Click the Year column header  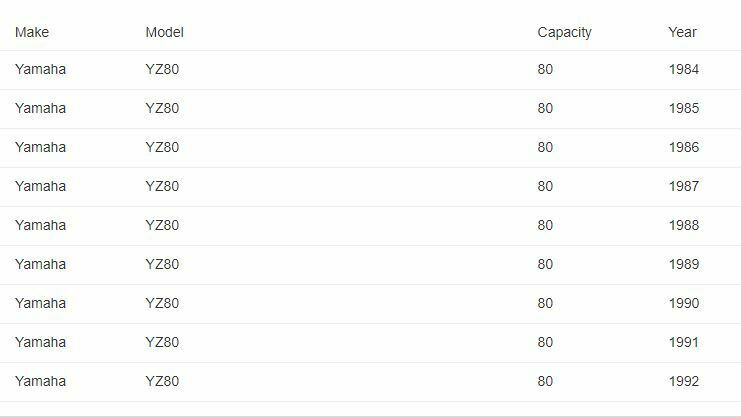[x=682, y=32]
